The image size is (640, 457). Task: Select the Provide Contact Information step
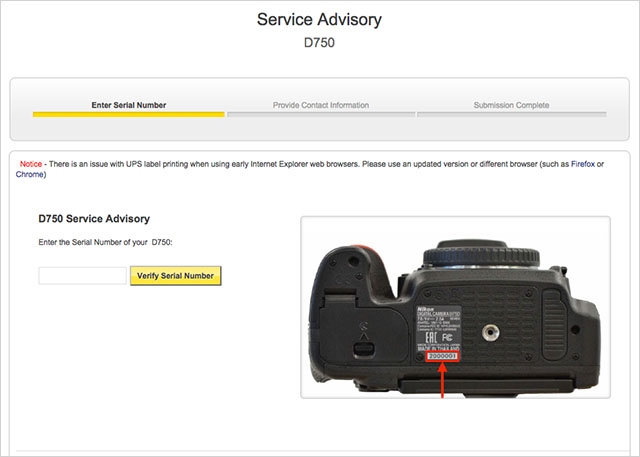321,105
